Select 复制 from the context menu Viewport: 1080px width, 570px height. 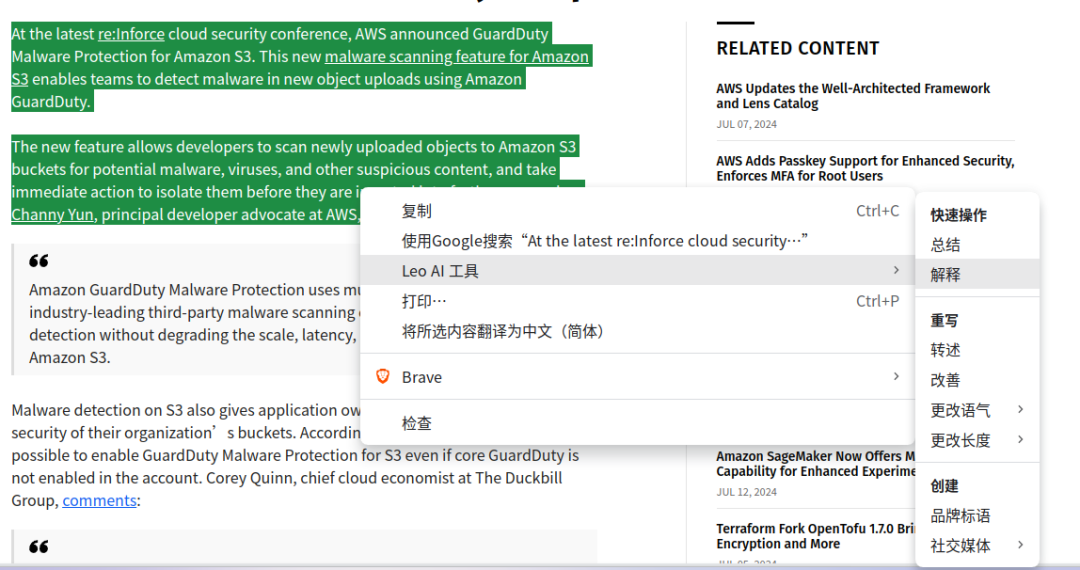(417, 211)
